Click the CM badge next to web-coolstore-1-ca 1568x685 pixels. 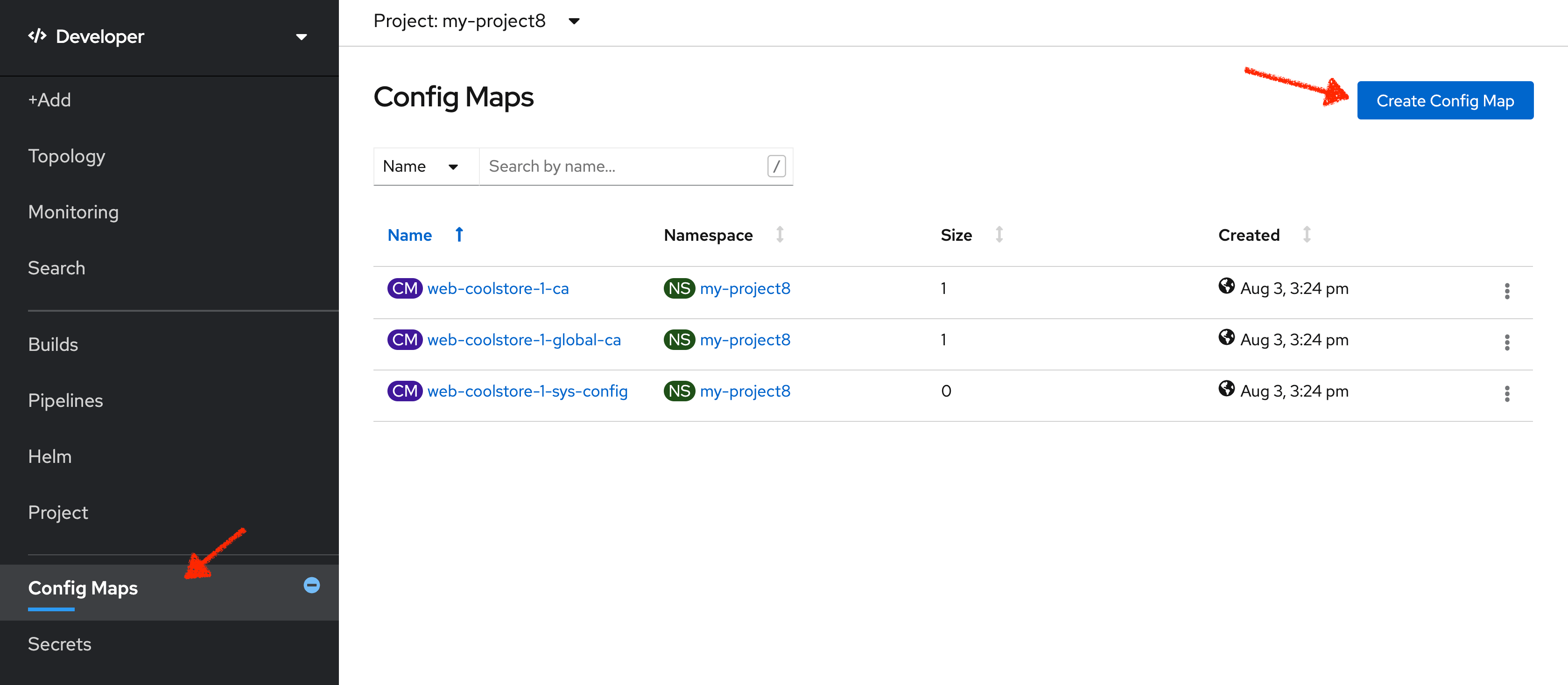[404, 288]
